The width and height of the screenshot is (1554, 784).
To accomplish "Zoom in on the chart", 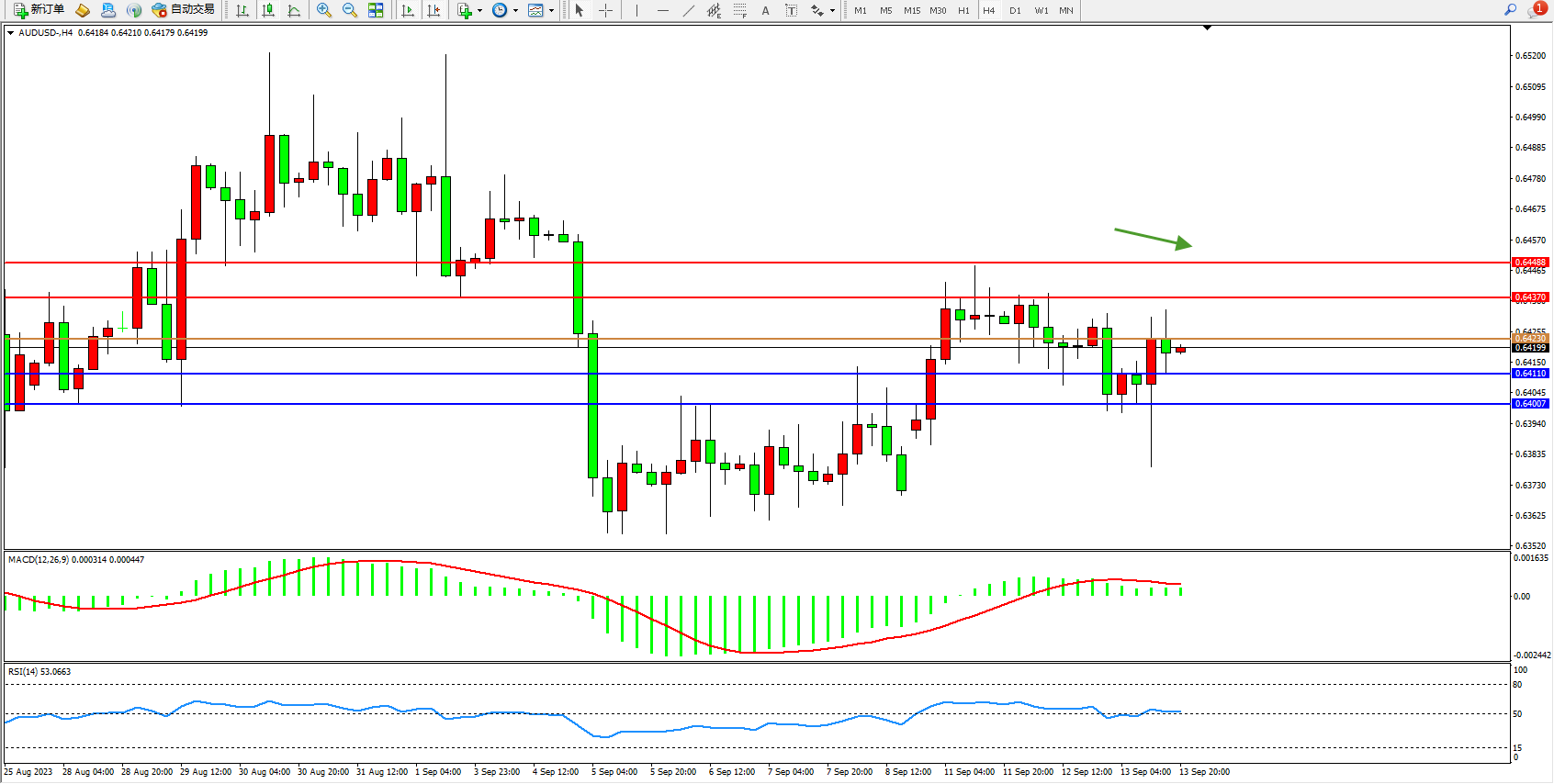I will click(x=324, y=10).
